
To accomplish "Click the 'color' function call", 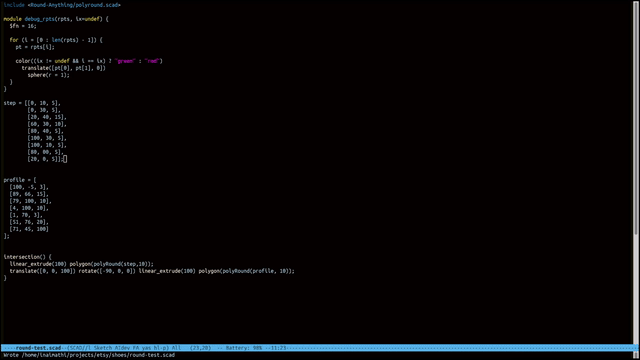I will [x=23, y=61].
